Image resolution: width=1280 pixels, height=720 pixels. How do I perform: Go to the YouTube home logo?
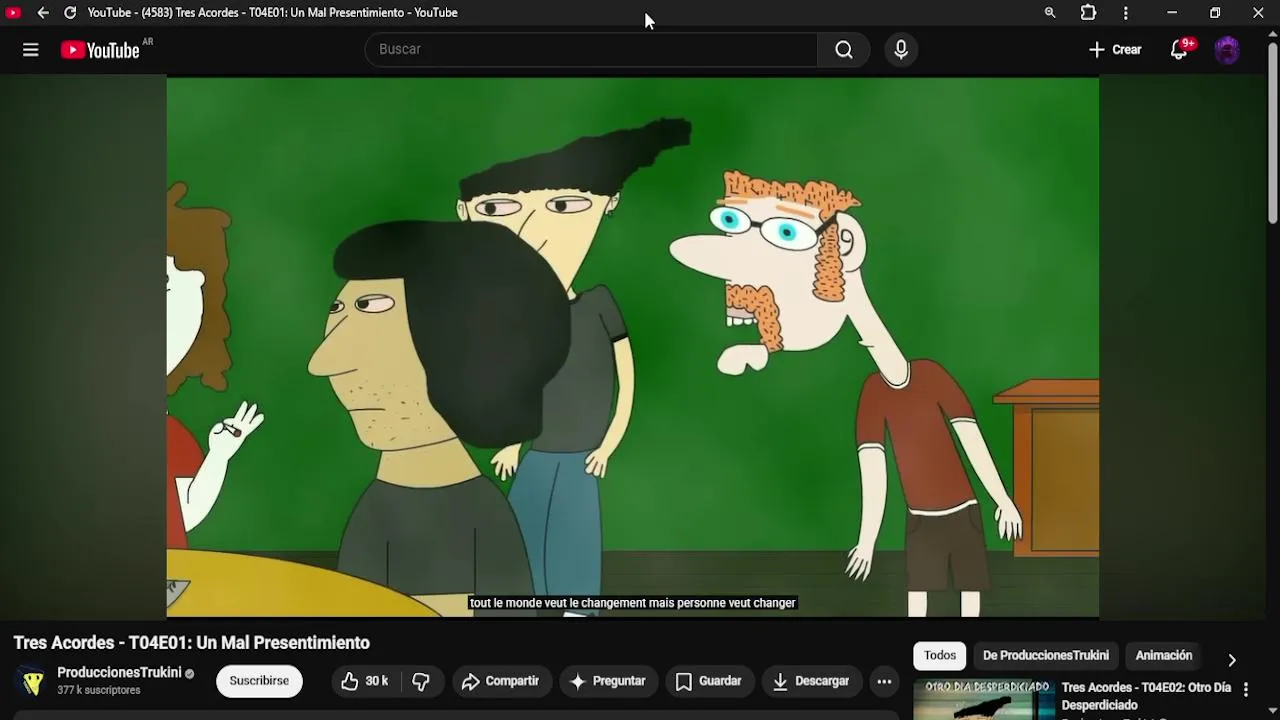pyautogui.click(x=100, y=50)
